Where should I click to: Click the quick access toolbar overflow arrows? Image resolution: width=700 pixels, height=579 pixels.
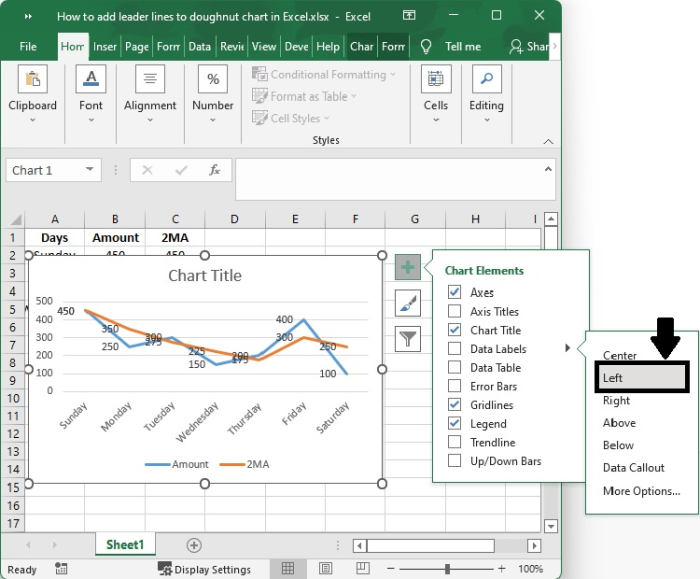pyautogui.click(x=28, y=17)
